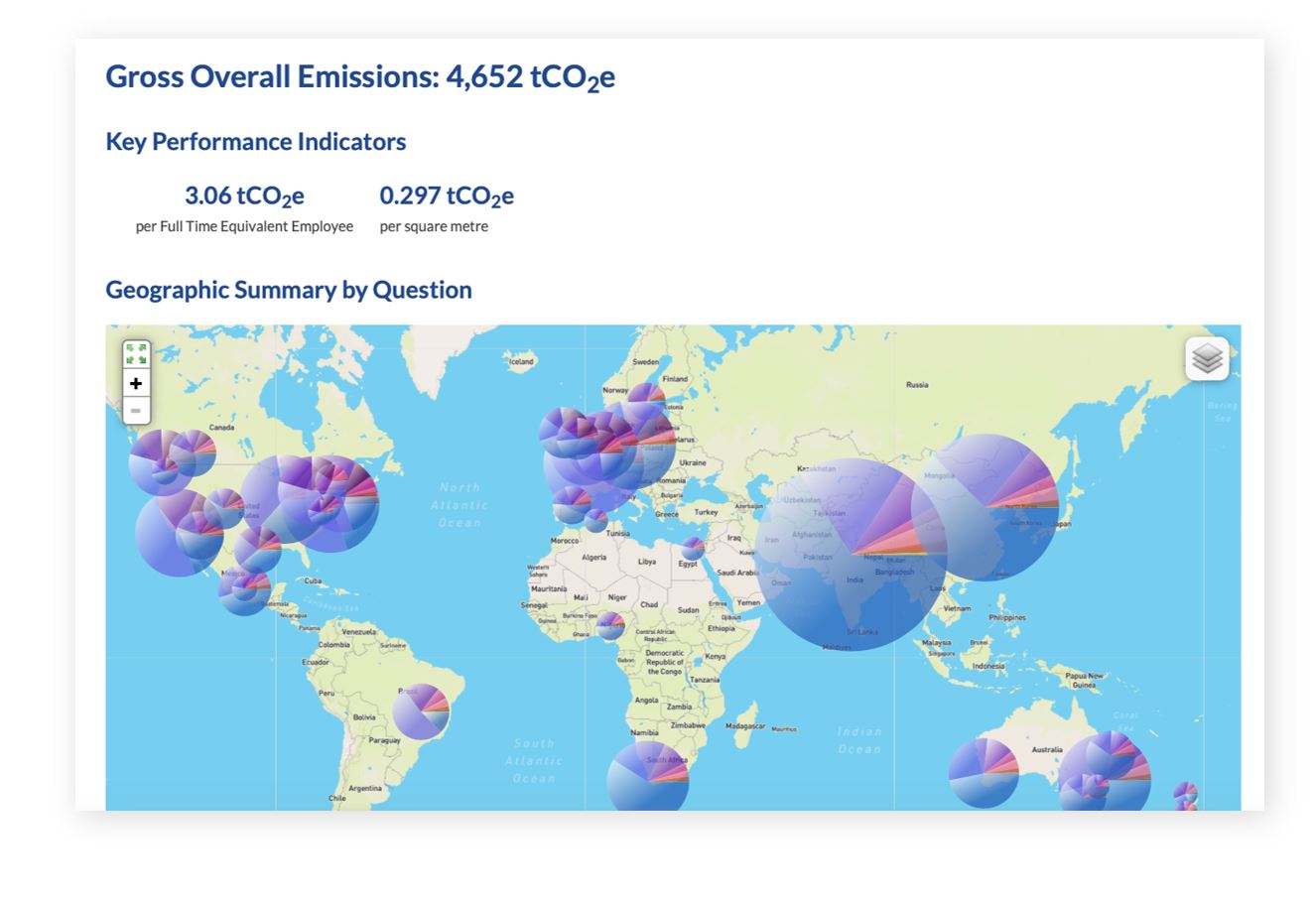Click the Libya label on the map
The width and height of the screenshot is (1316, 902).
pos(646,561)
